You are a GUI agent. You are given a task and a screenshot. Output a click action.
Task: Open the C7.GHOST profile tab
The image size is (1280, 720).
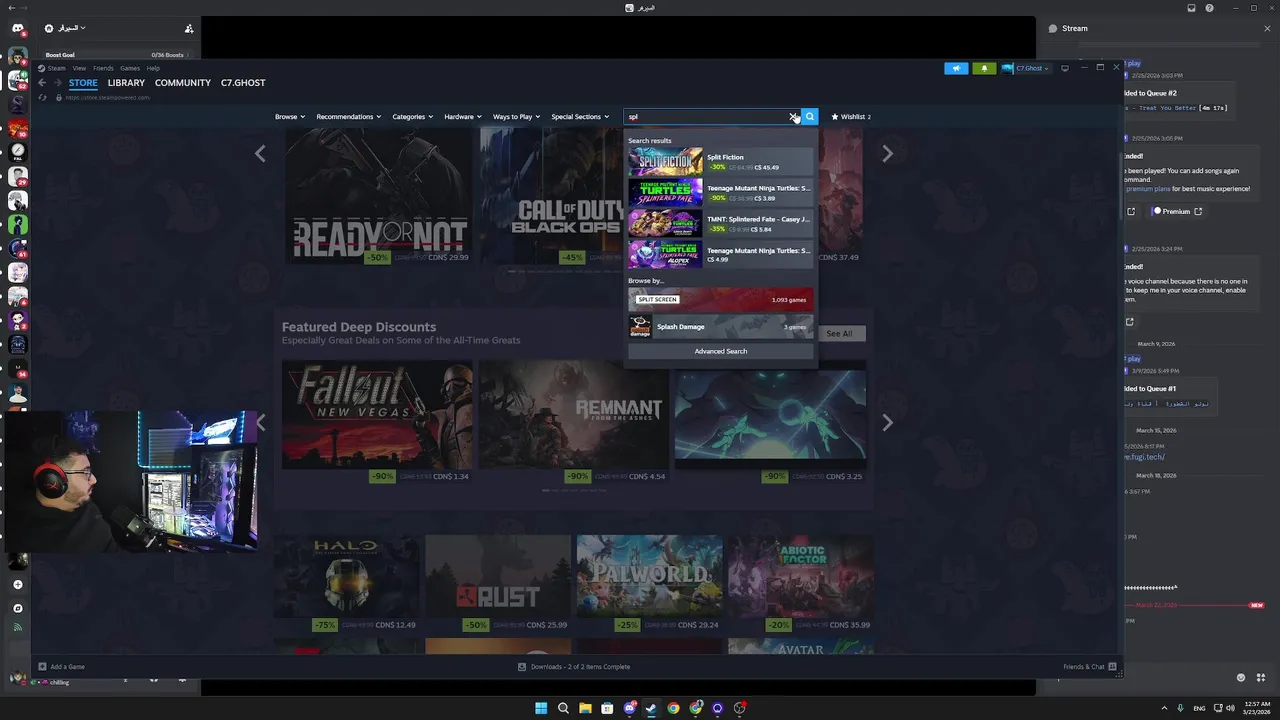pyautogui.click(x=243, y=83)
